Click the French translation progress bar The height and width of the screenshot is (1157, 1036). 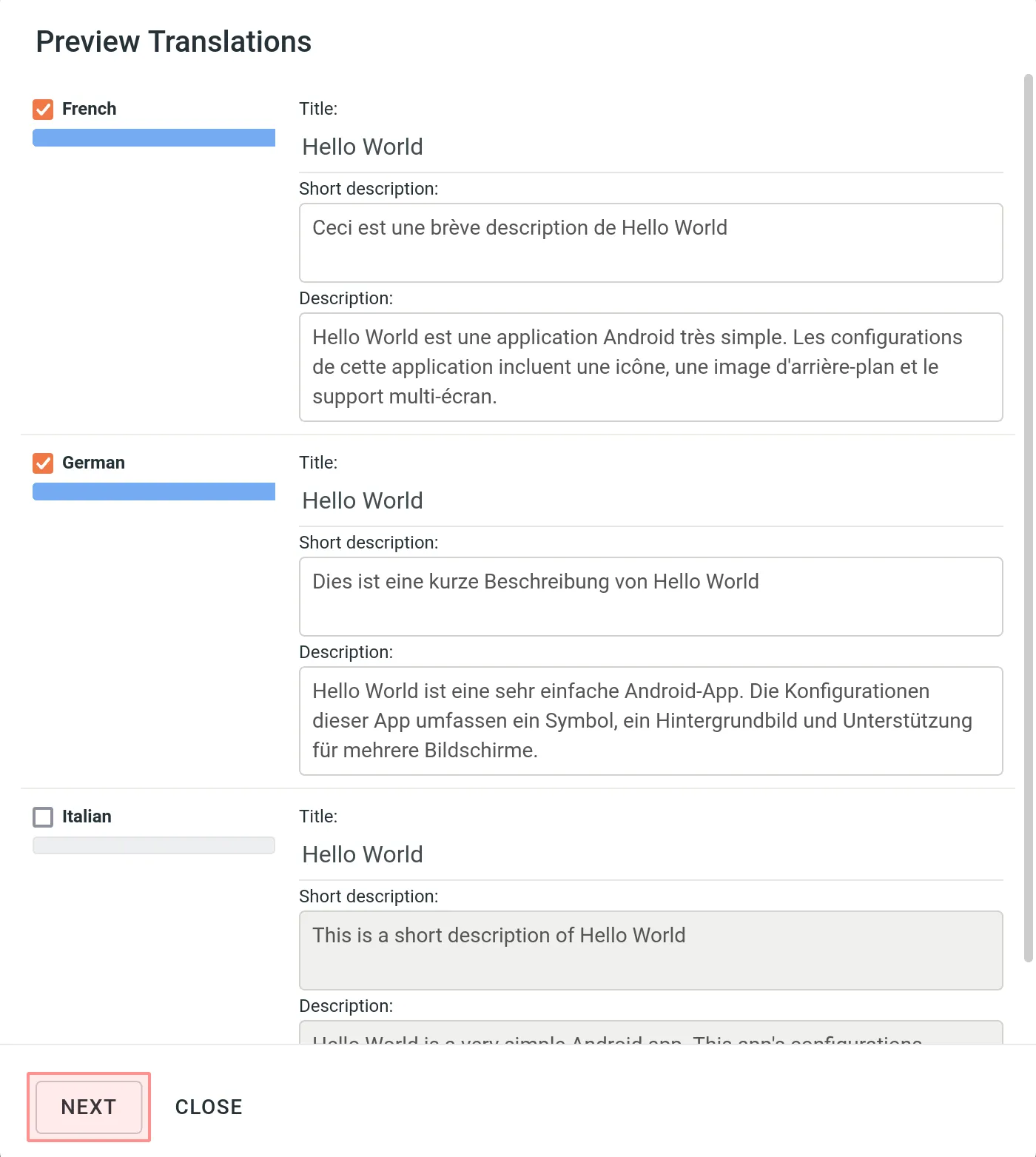click(153, 138)
